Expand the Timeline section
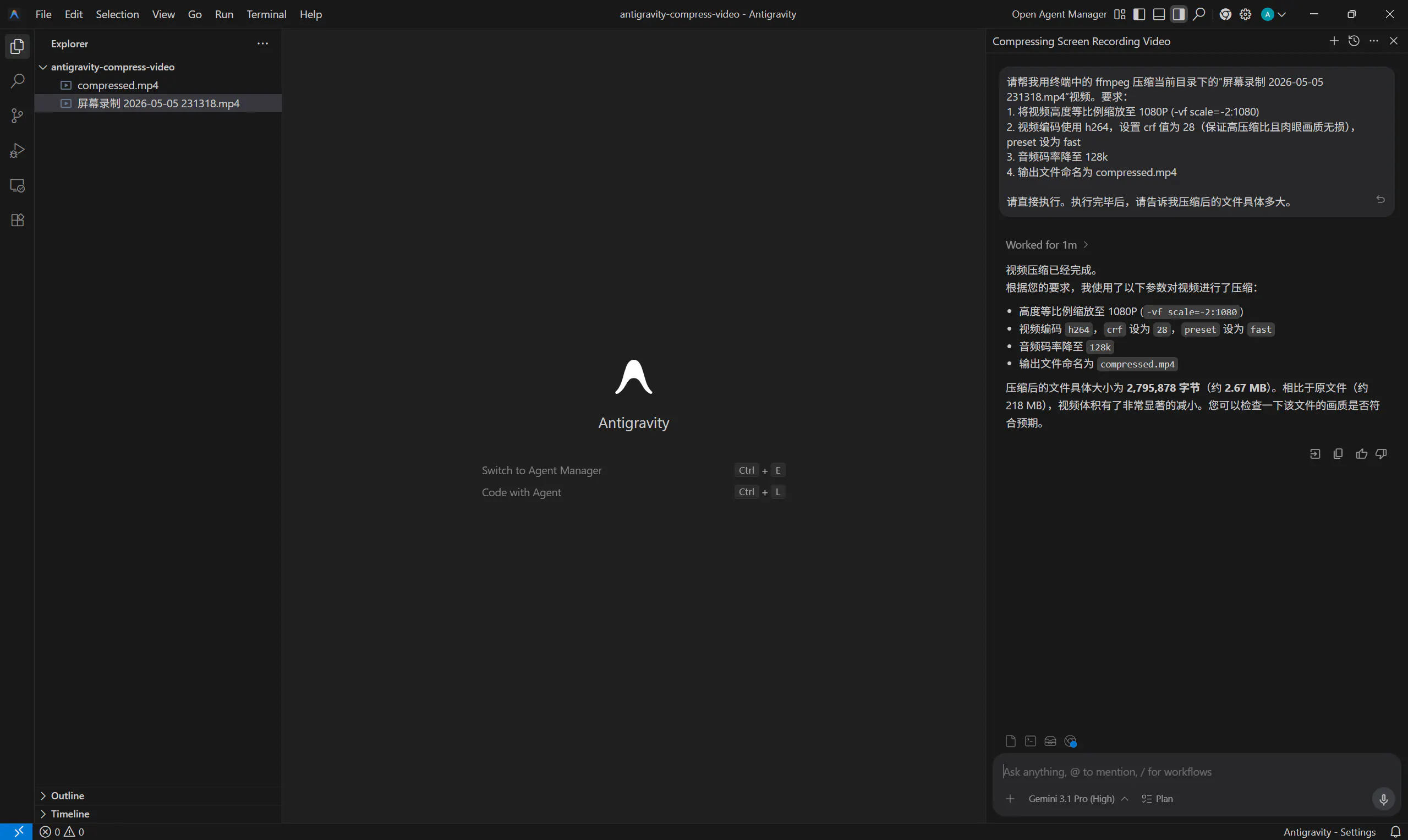 158,814
